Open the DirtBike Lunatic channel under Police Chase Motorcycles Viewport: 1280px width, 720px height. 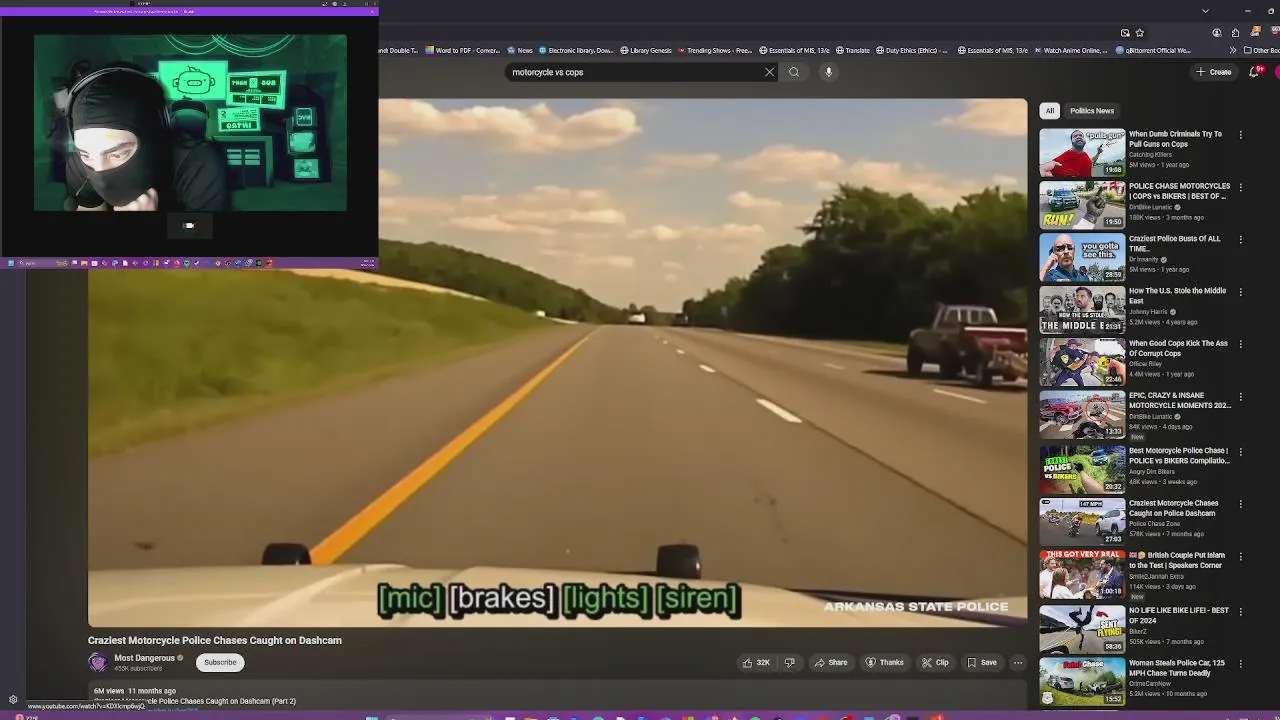click(1151, 207)
